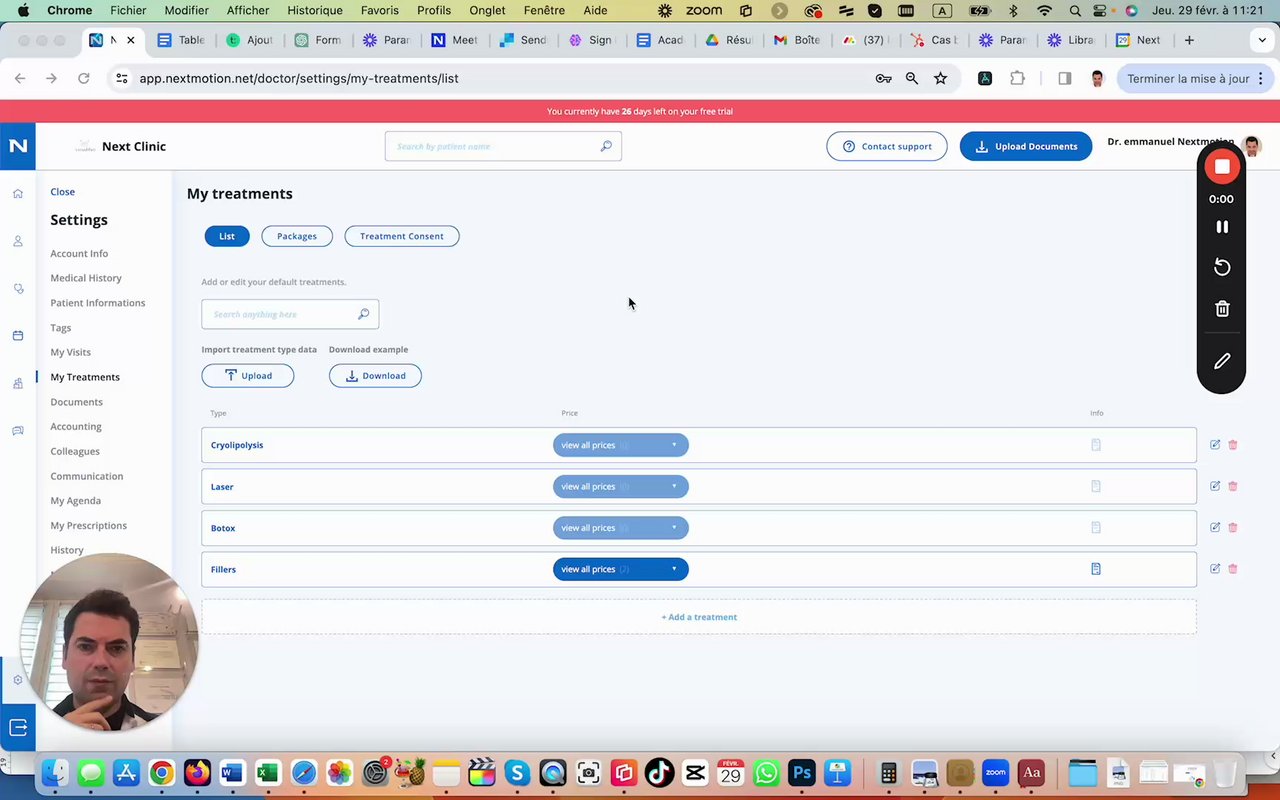Image resolution: width=1280 pixels, height=800 pixels.
Task: Restart the recording with rewind icon
Action: click(1222, 267)
